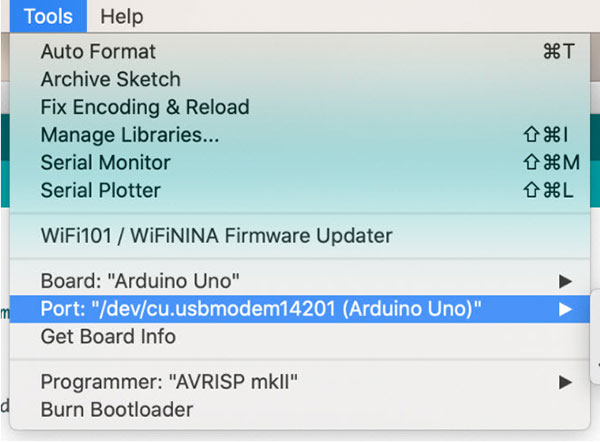Click the ⌘T shortcut hint for Auto Format
Image resolution: width=600 pixels, height=442 pixels.
point(557,52)
